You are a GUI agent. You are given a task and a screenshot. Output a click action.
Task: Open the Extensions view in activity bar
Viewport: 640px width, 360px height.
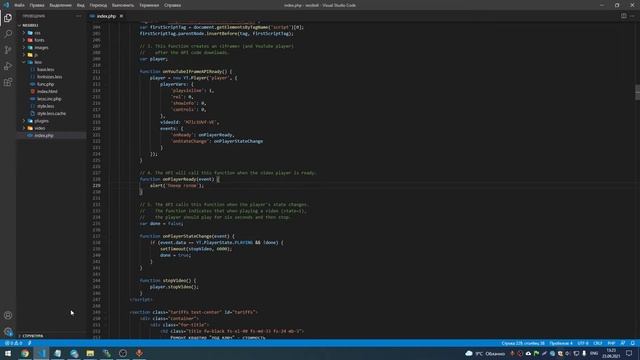click(x=8, y=82)
